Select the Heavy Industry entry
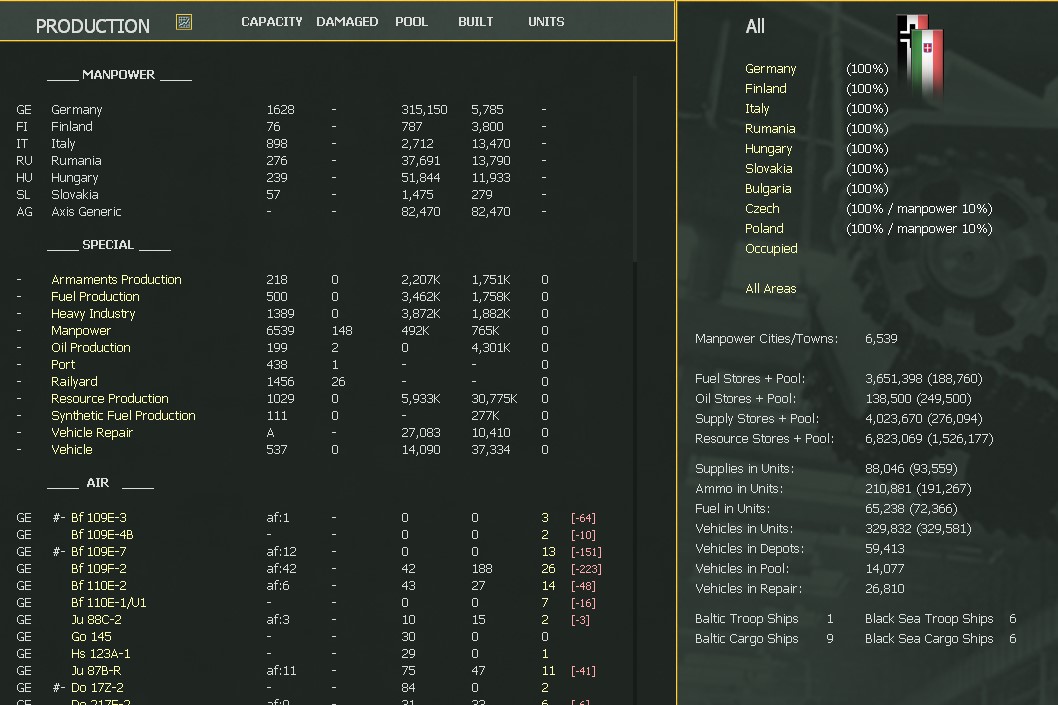Image resolution: width=1058 pixels, height=705 pixels. (93, 314)
